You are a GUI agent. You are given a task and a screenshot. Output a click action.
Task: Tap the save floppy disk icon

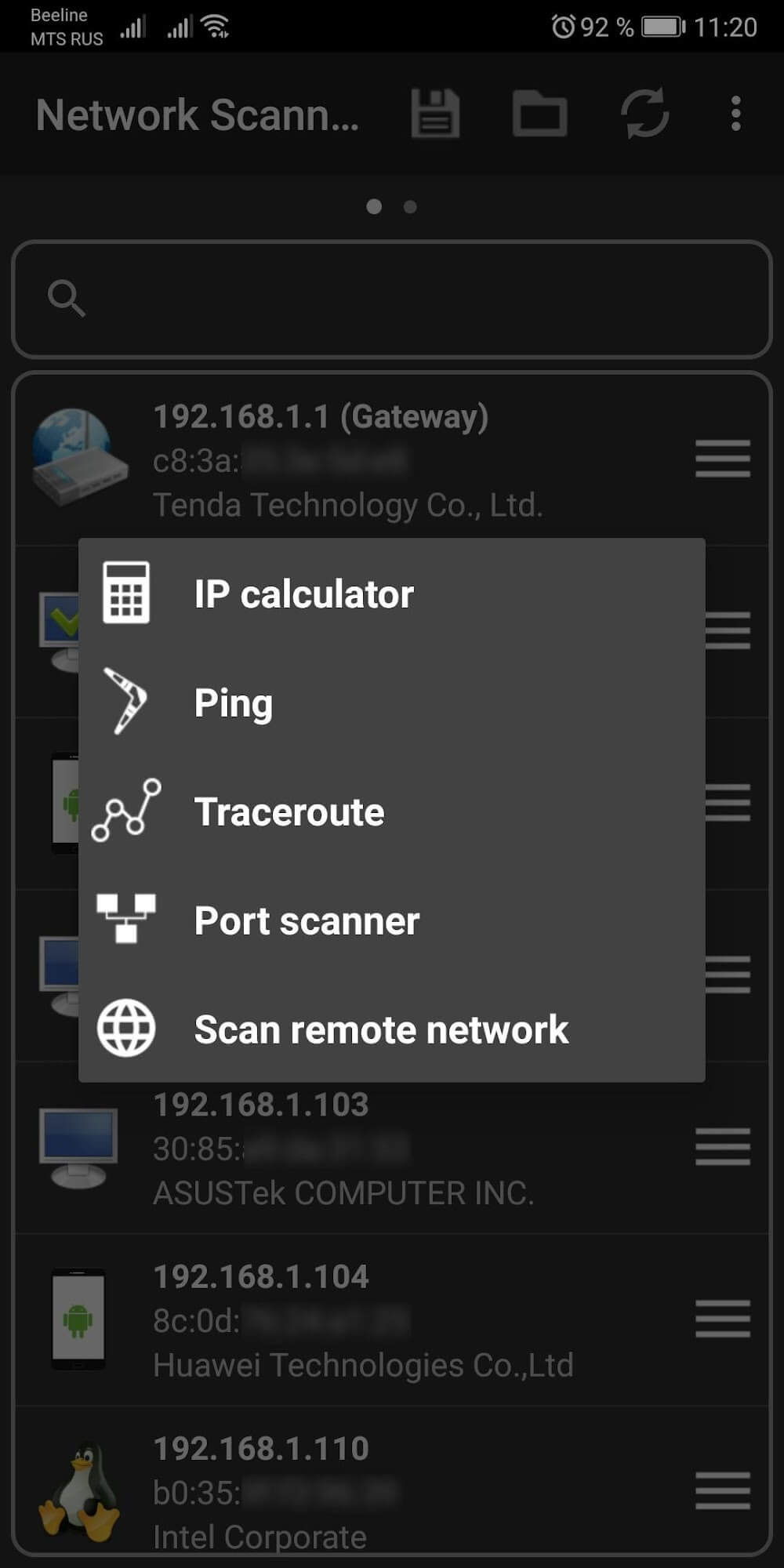[435, 114]
